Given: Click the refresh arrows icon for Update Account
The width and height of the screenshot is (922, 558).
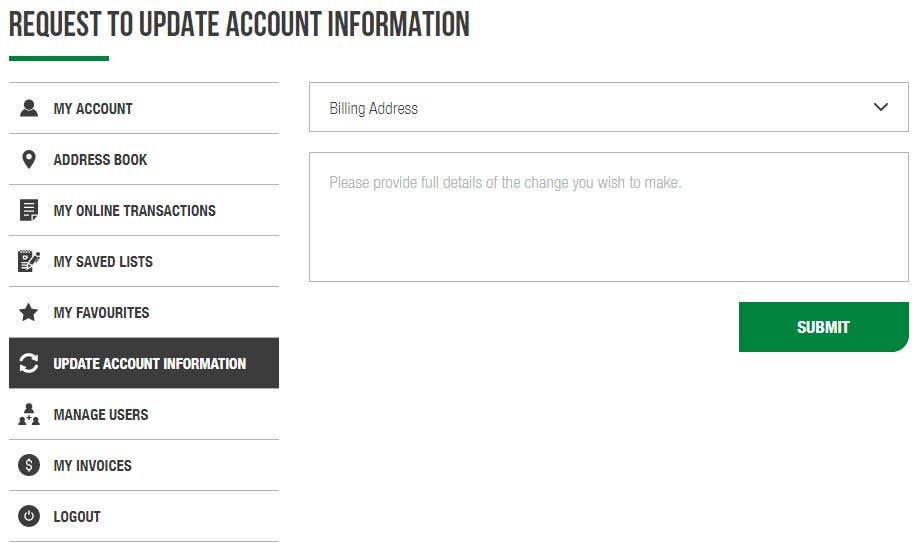Looking at the screenshot, I should click(29, 363).
